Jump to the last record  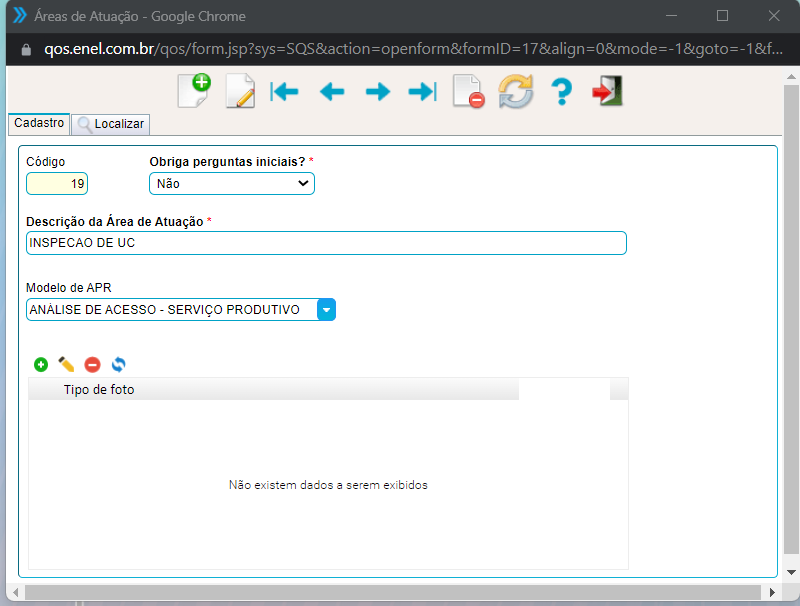click(422, 92)
